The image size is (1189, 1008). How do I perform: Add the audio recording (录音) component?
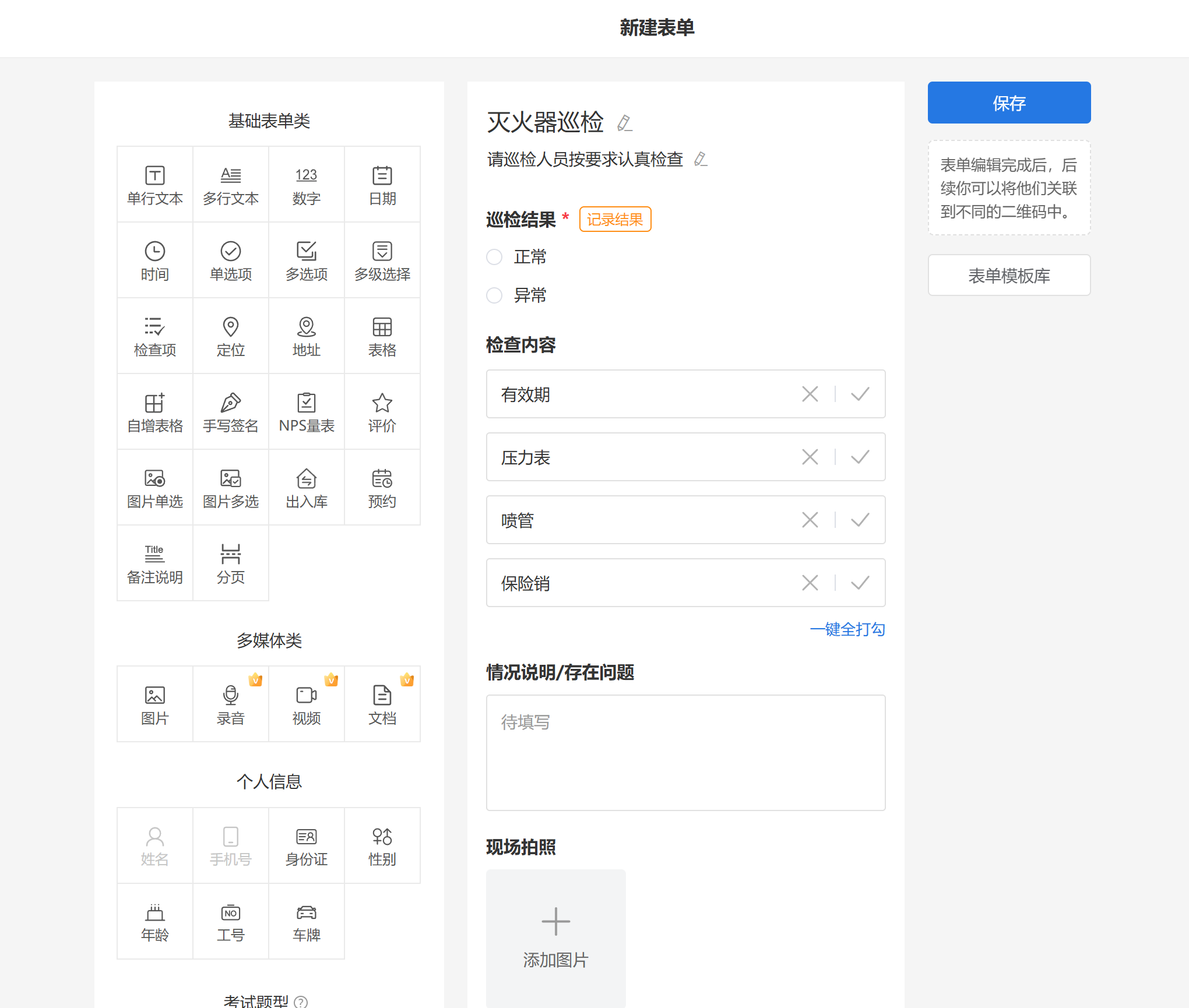(231, 704)
